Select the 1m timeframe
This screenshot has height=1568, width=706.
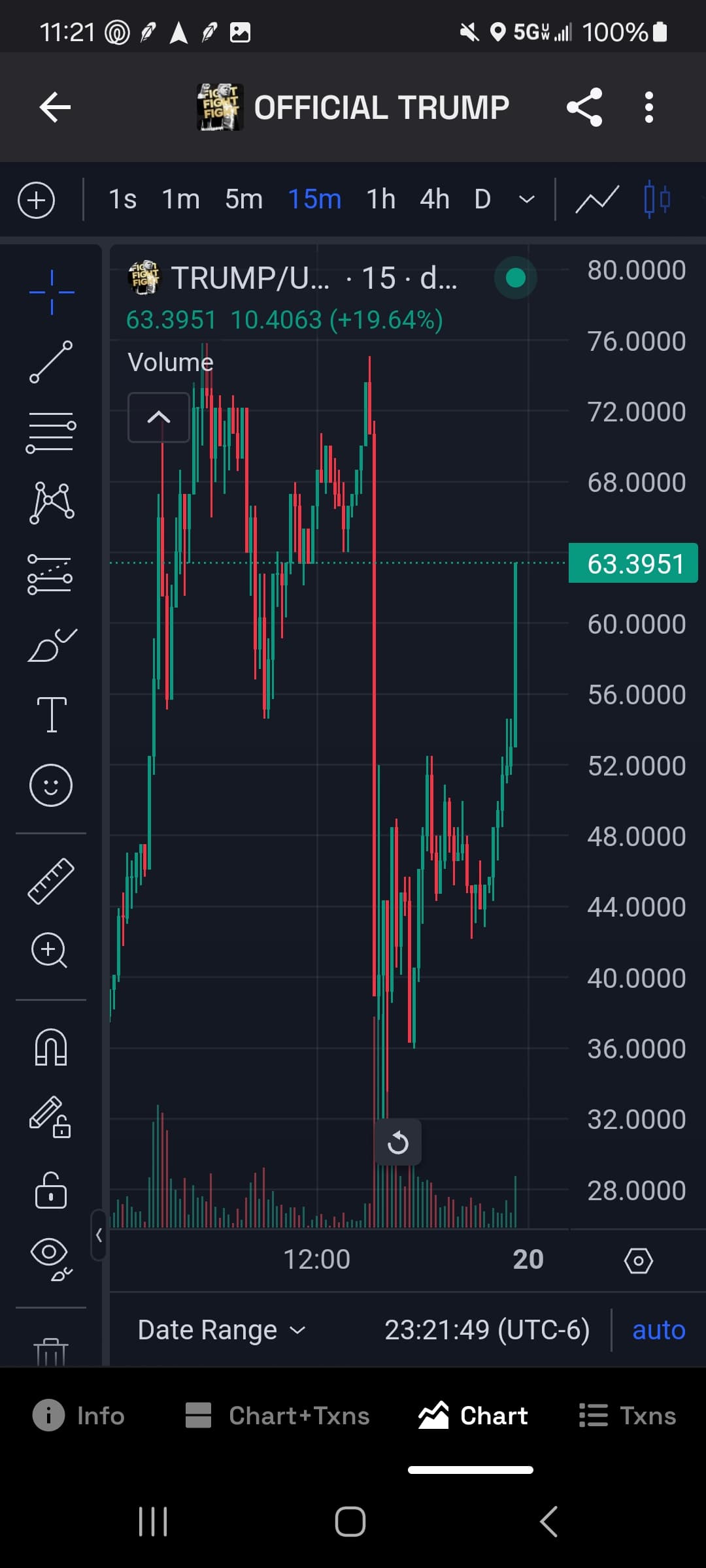[180, 199]
